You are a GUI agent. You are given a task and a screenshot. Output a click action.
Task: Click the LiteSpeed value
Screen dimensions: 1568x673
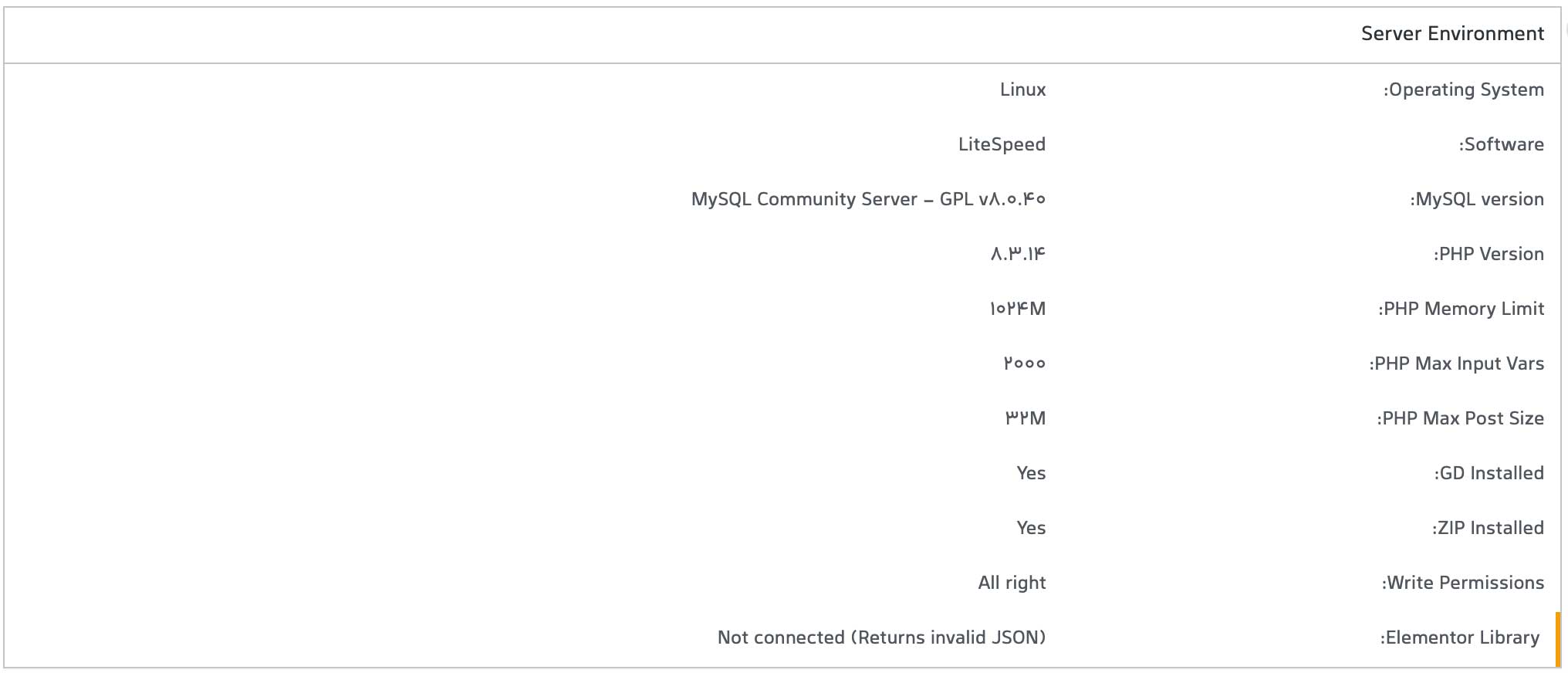coord(1002,145)
